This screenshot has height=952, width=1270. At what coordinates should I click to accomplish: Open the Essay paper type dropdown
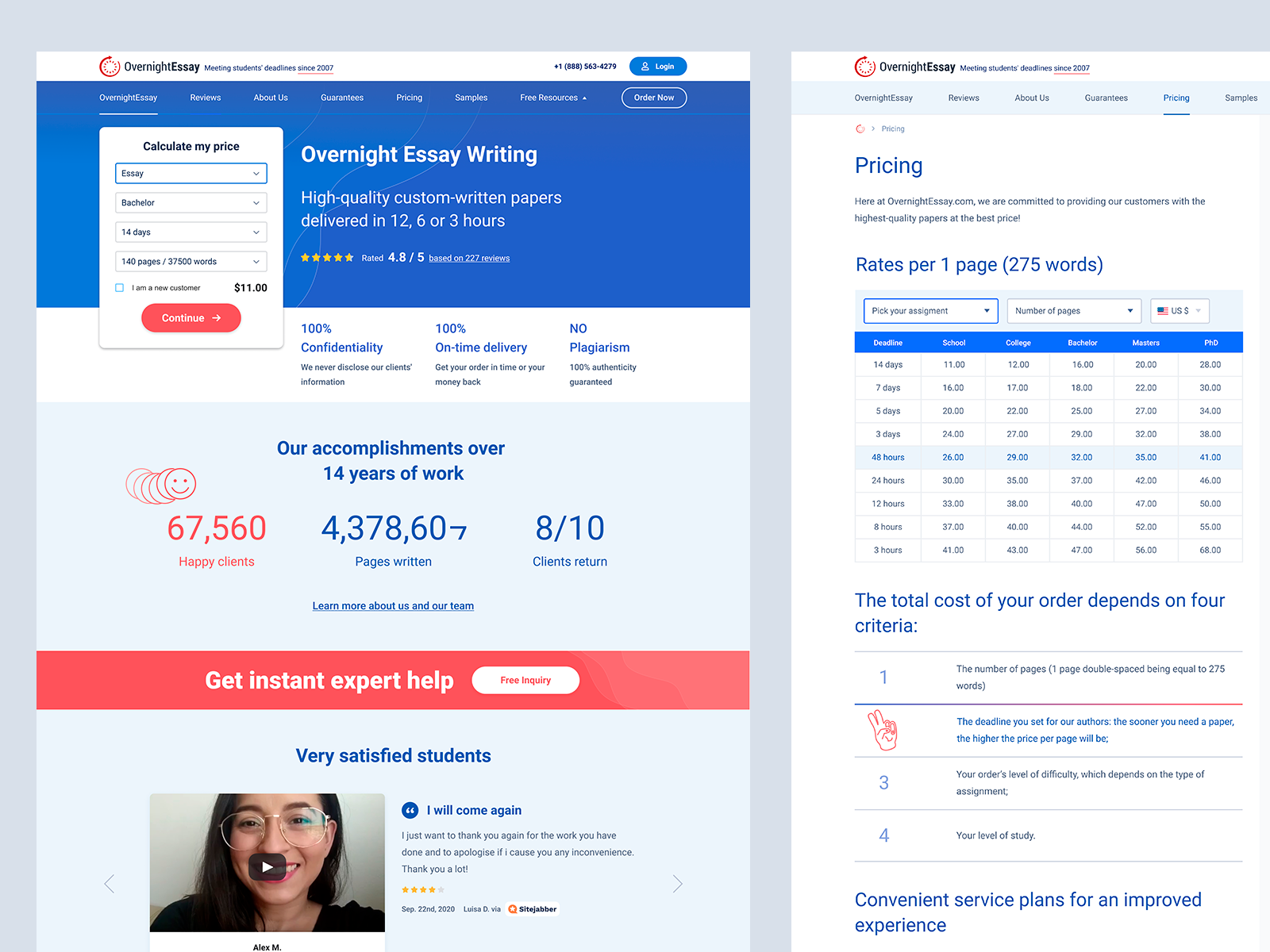[191, 173]
